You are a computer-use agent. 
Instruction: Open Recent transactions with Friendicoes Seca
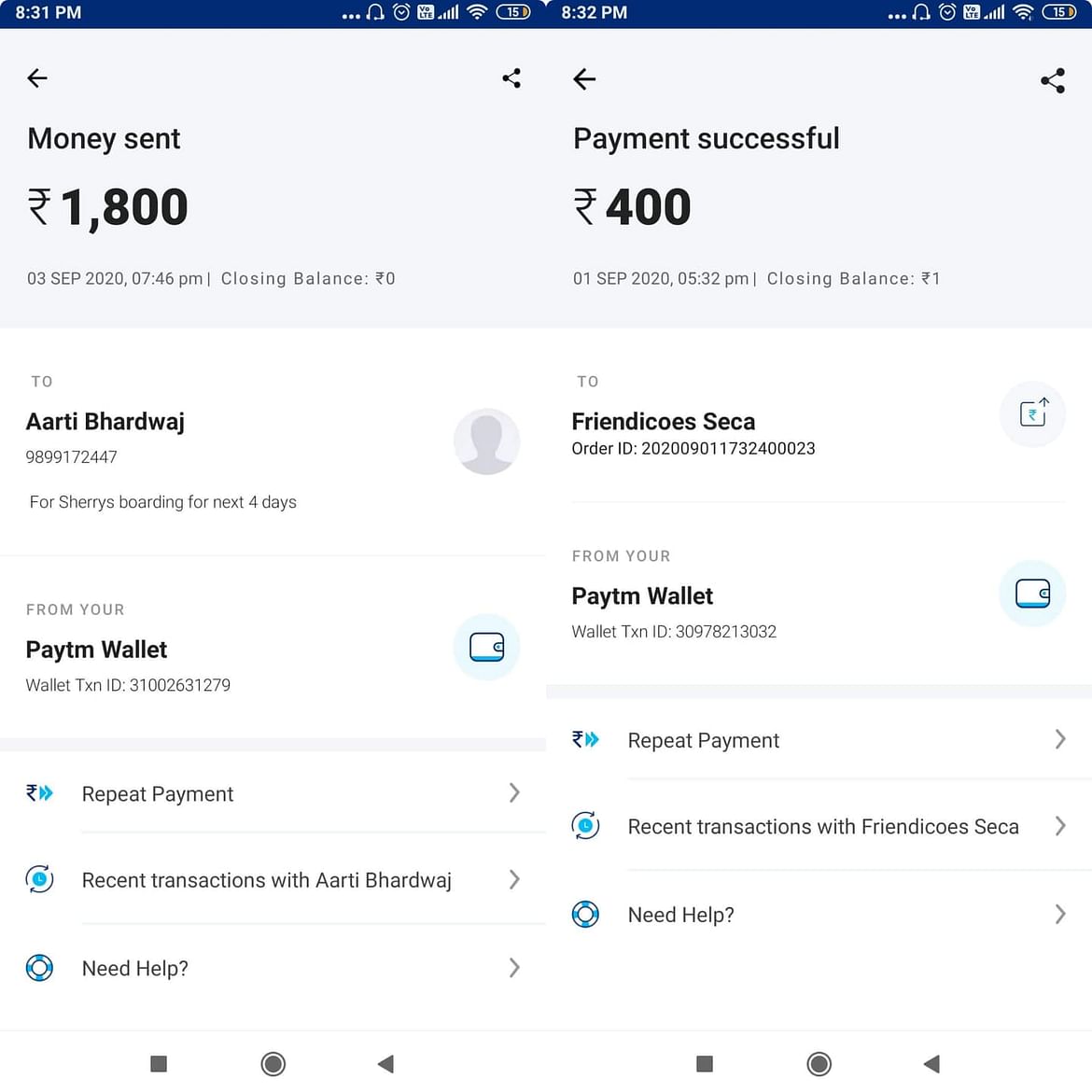(x=819, y=826)
